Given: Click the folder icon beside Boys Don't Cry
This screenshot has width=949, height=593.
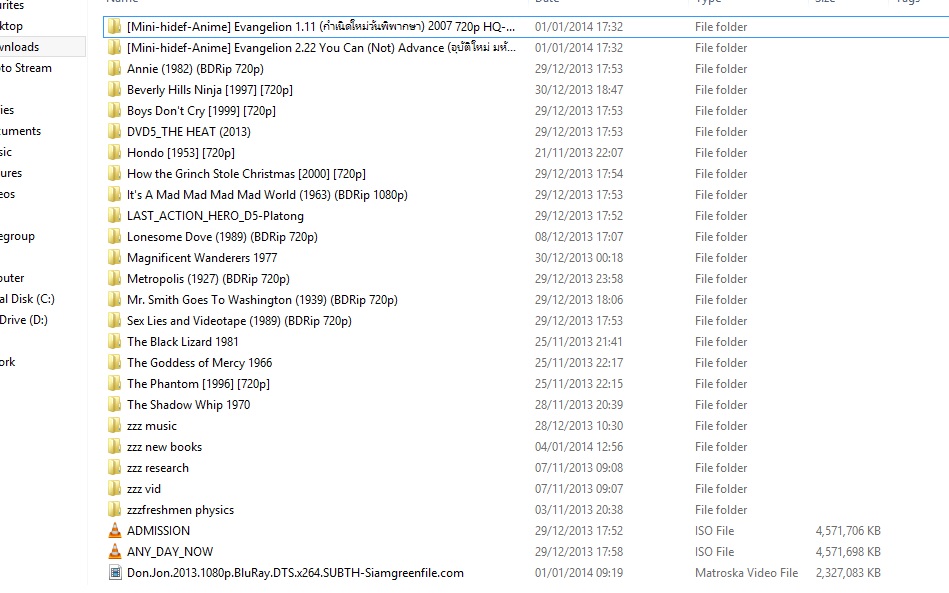Looking at the screenshot, I should pos(114,111).
